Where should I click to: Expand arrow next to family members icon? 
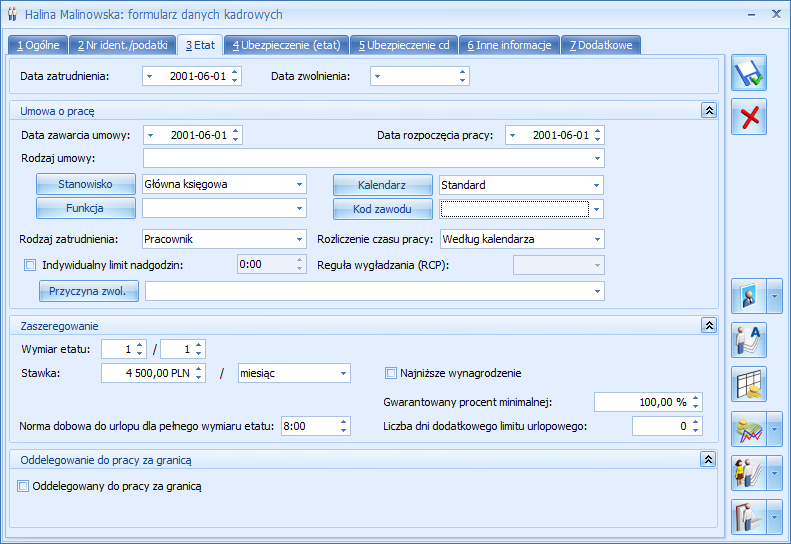(x=774, y=473)
